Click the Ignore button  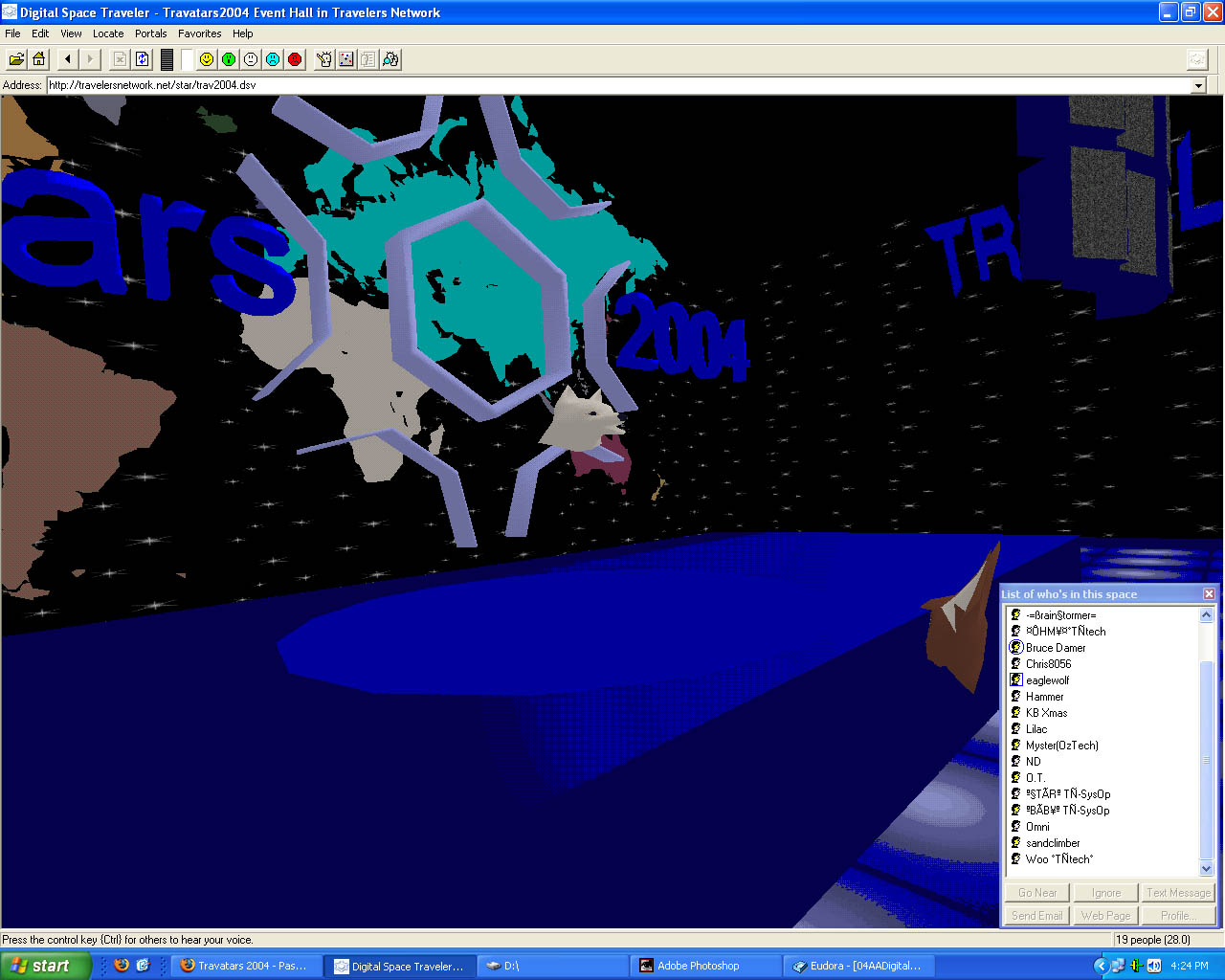1105,893
